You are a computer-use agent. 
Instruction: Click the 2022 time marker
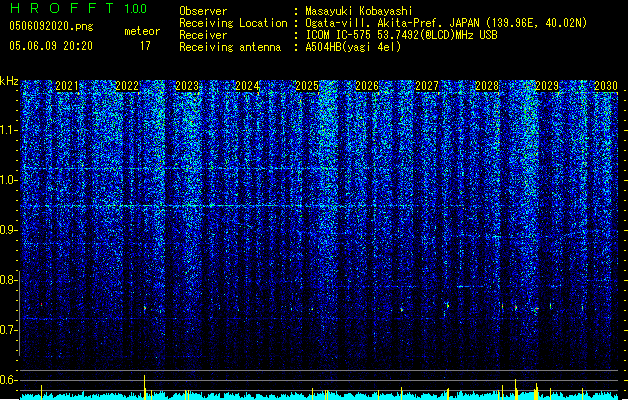coord(127,86)
